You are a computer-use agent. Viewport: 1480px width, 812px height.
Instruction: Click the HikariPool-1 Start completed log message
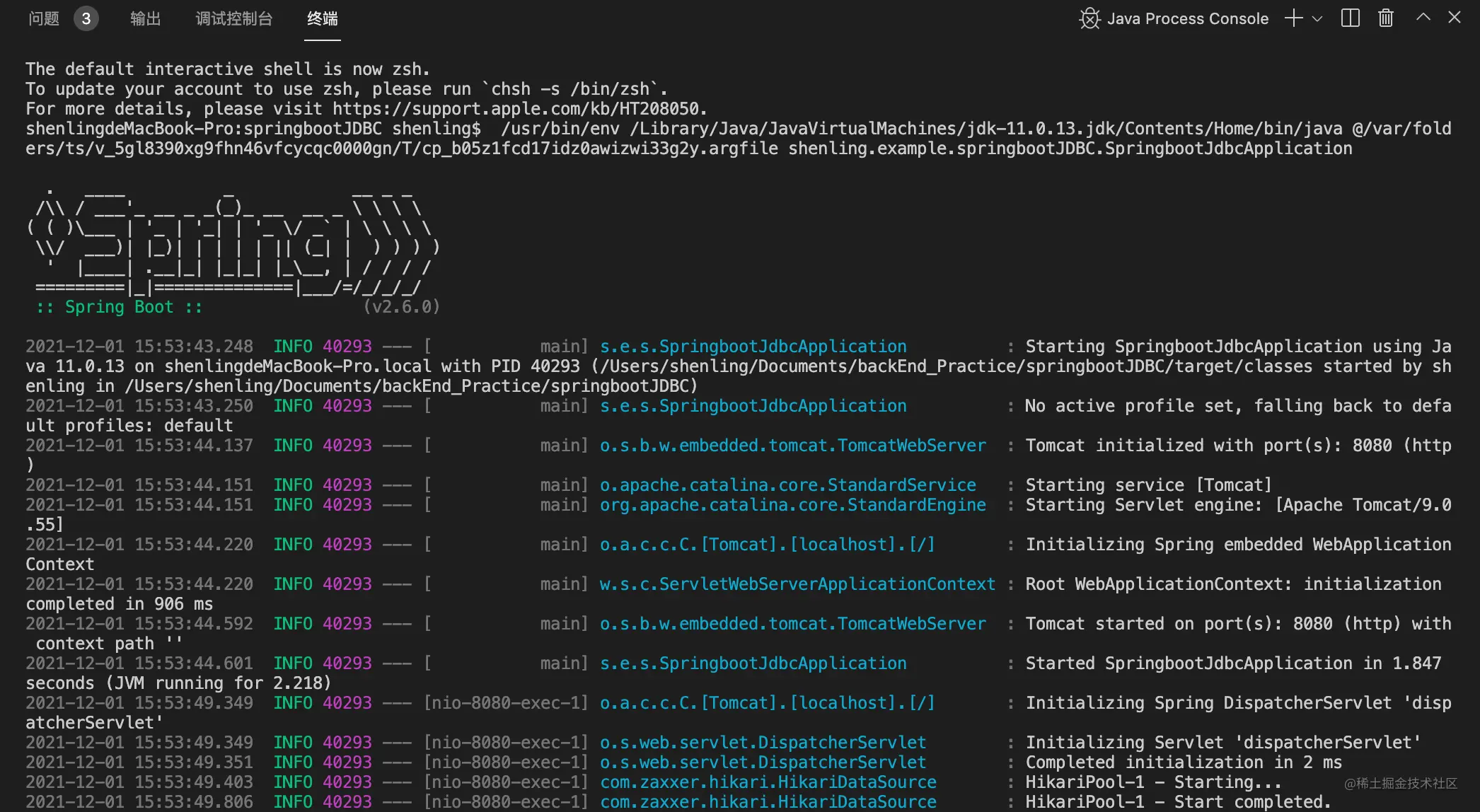(1177, 802)
